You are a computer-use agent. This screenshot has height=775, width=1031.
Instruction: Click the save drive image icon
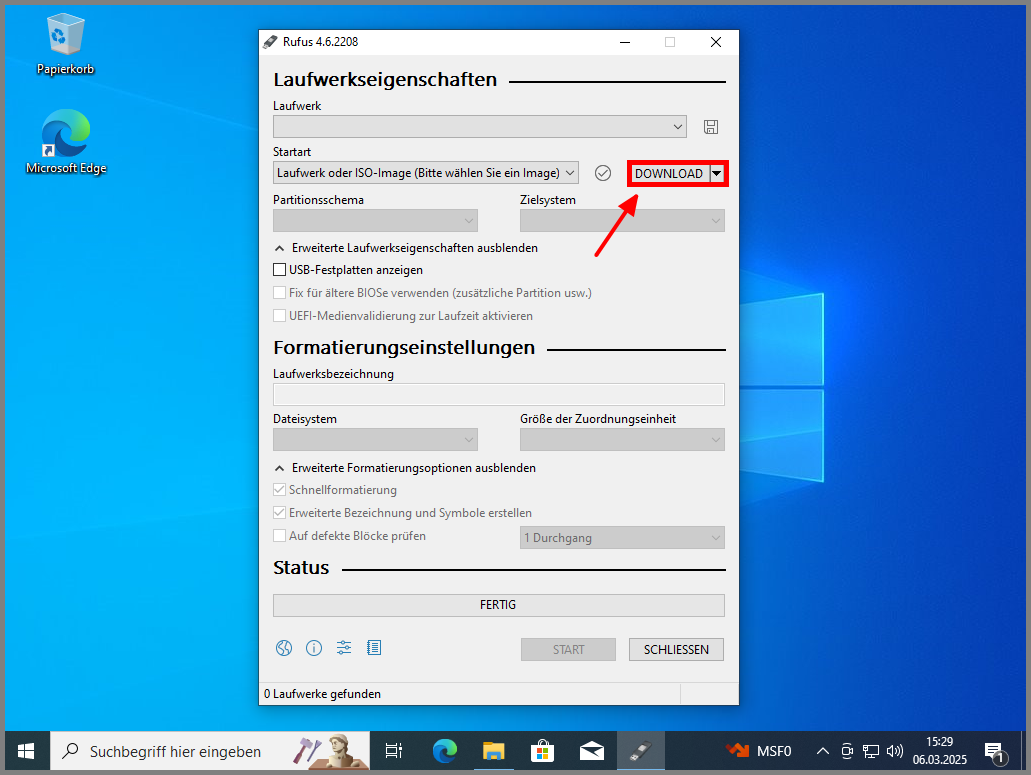pyautogui.click(x=711, y=127)
